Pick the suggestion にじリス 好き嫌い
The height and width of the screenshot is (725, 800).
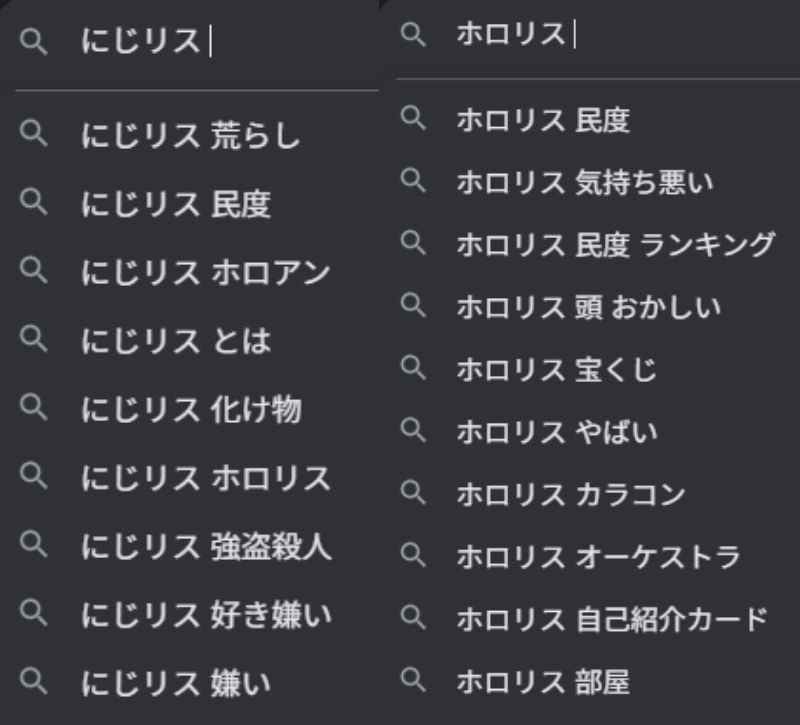click(205, 614)
